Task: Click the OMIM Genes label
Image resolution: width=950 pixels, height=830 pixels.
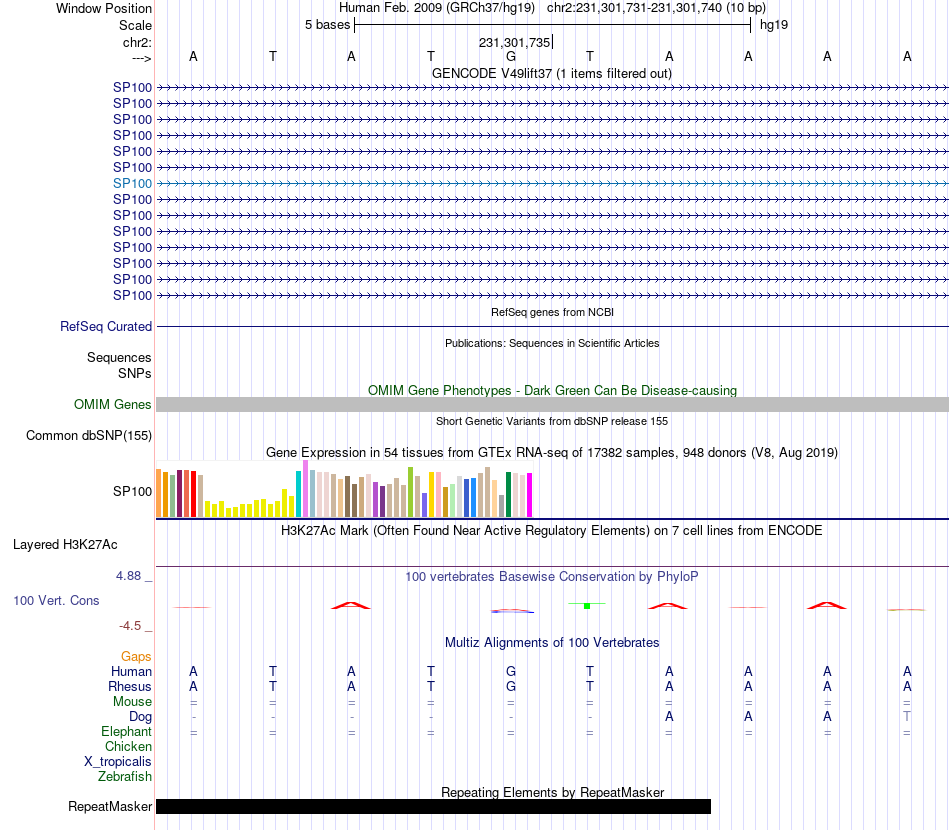Action: (112, 404)
